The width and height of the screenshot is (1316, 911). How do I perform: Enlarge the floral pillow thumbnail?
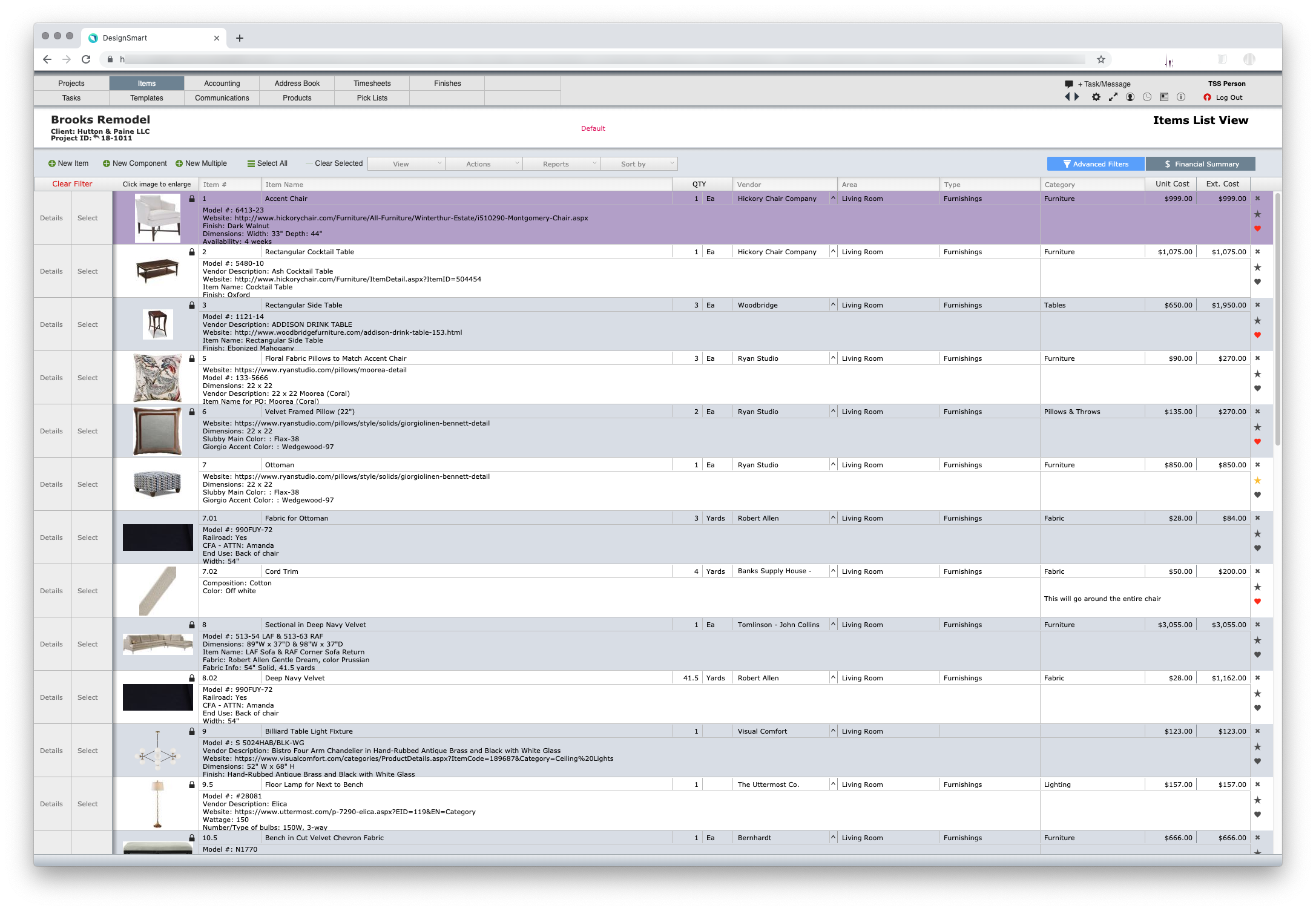click(157, 378)
